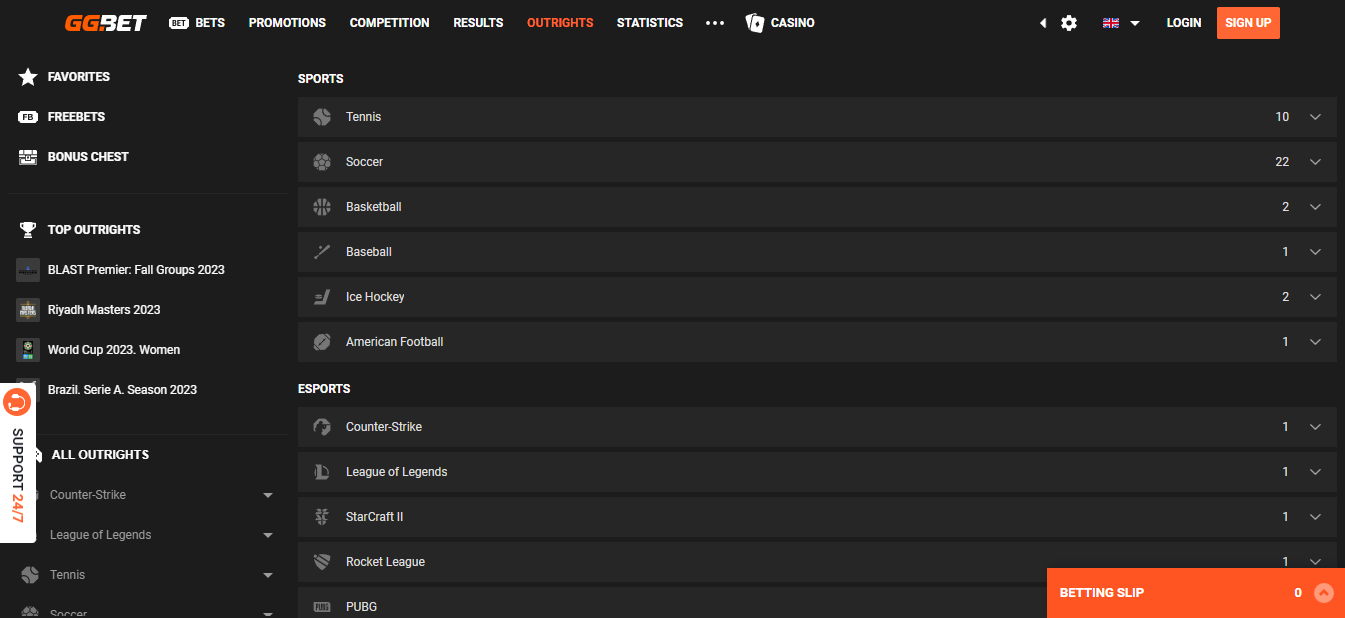
Task: Open the Support 24/7 side tab
Action: coord(17,463)
